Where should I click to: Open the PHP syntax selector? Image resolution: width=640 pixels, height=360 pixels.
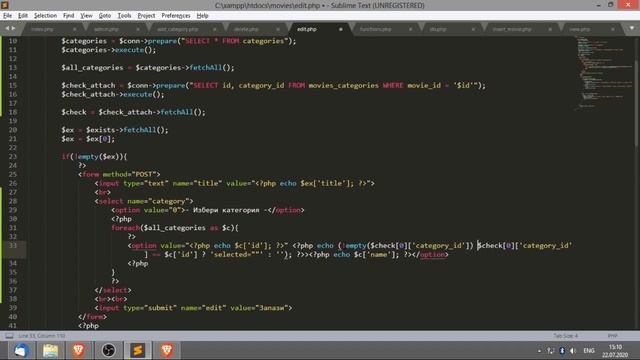click(612, 336)
